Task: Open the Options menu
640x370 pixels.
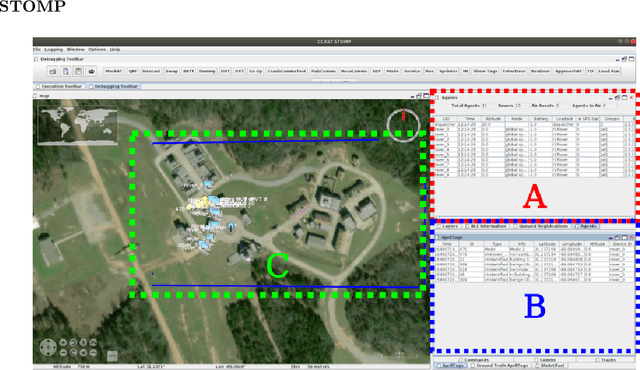Action: point(97,49)
